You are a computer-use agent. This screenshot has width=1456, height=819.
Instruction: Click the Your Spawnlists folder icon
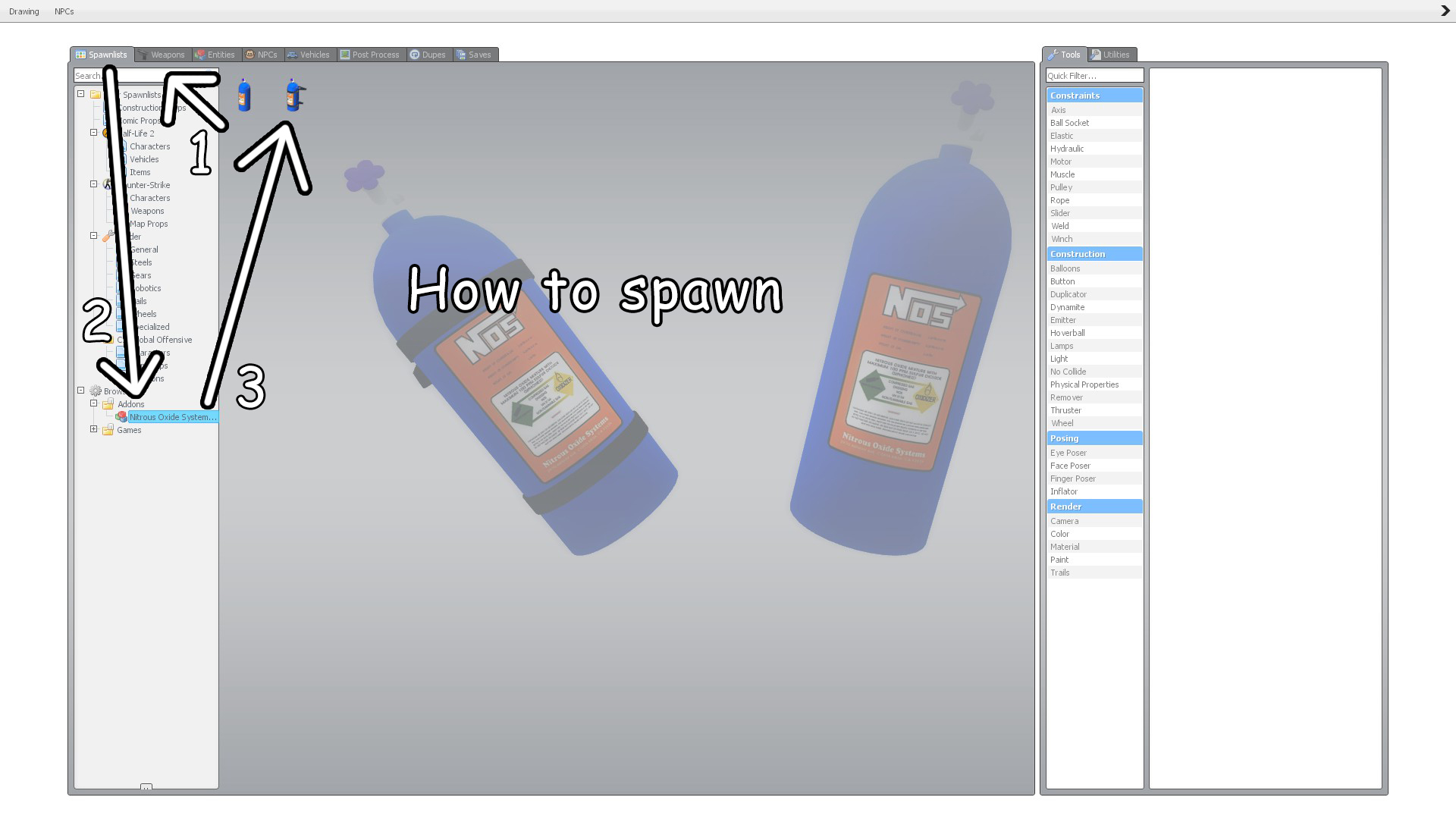point(96,95)
